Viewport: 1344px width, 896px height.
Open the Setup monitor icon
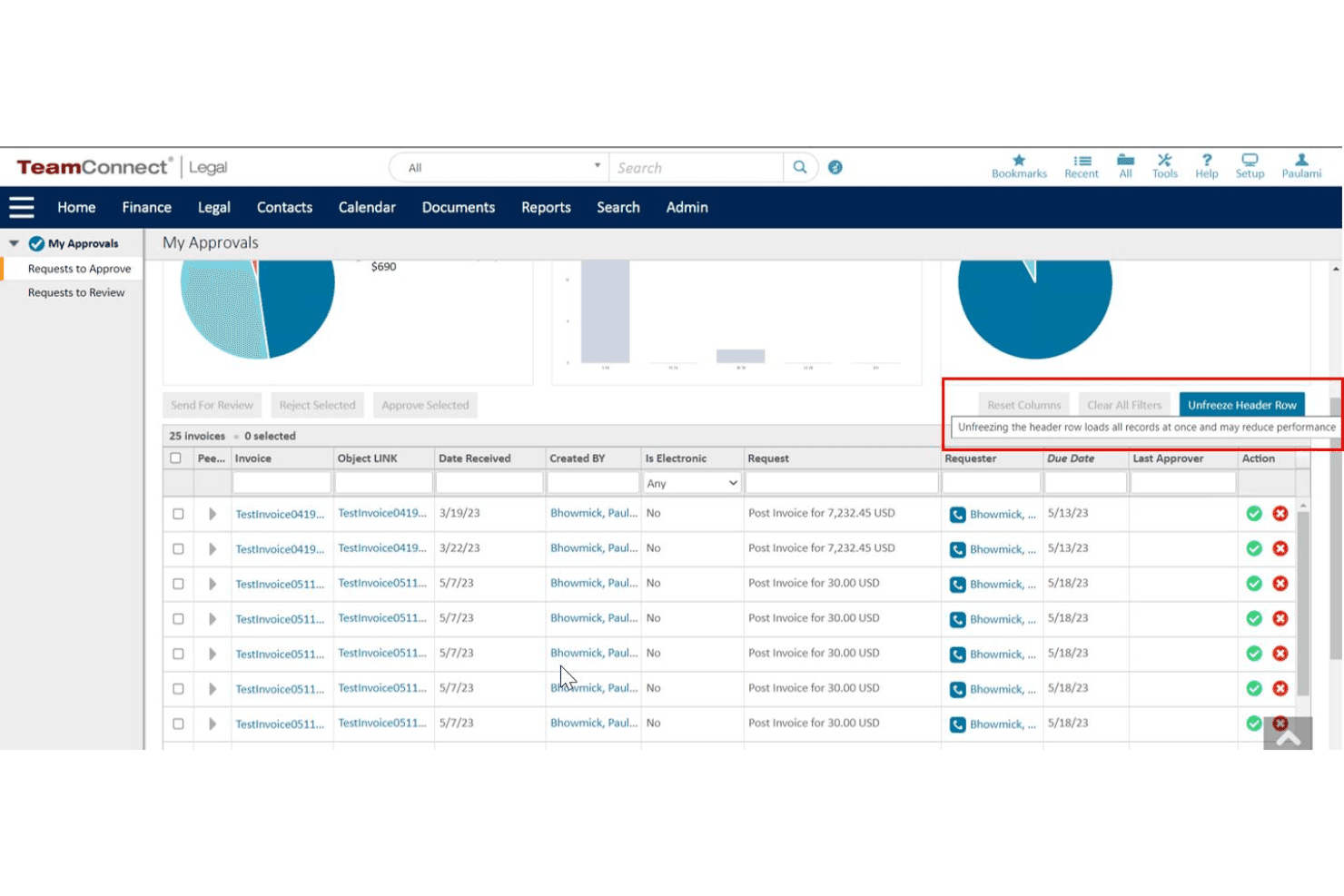[1250, 161]
